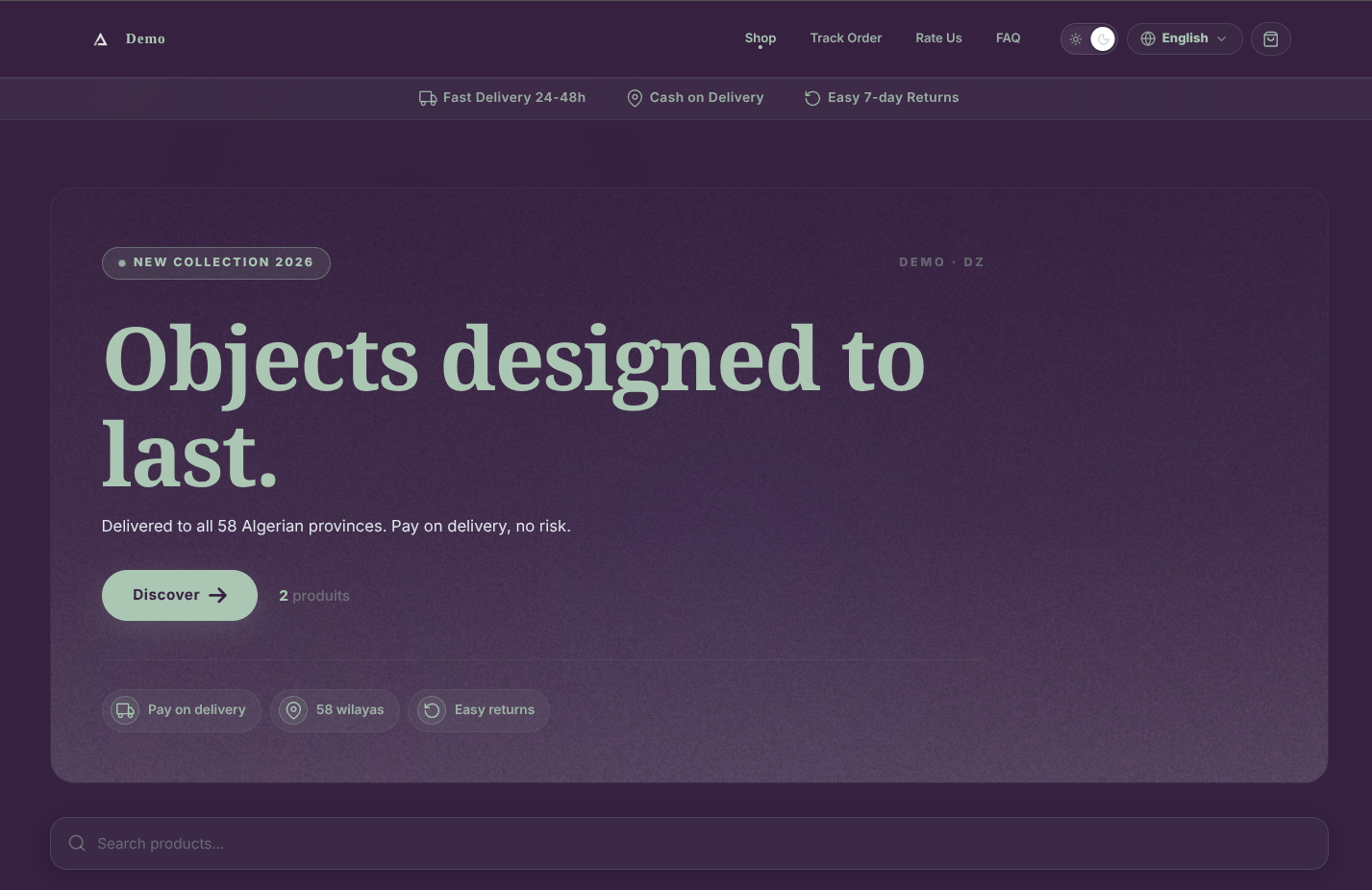The width and height of the screenshot is (1372, 890).
Task: Click the 'Cash on Delivery' banner text
Action: (x=707, y=98)
